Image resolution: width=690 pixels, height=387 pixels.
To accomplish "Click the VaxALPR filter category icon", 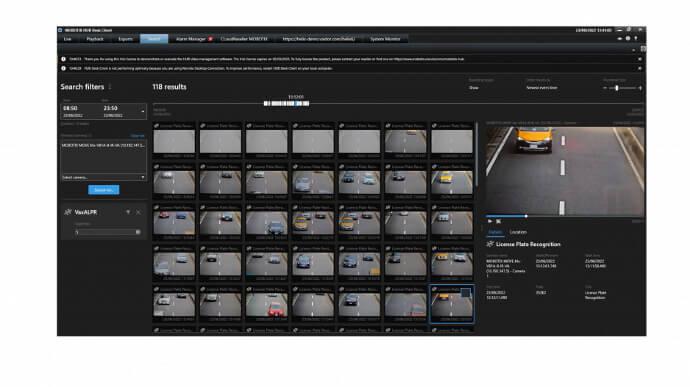I will click(x=68, y=212).
